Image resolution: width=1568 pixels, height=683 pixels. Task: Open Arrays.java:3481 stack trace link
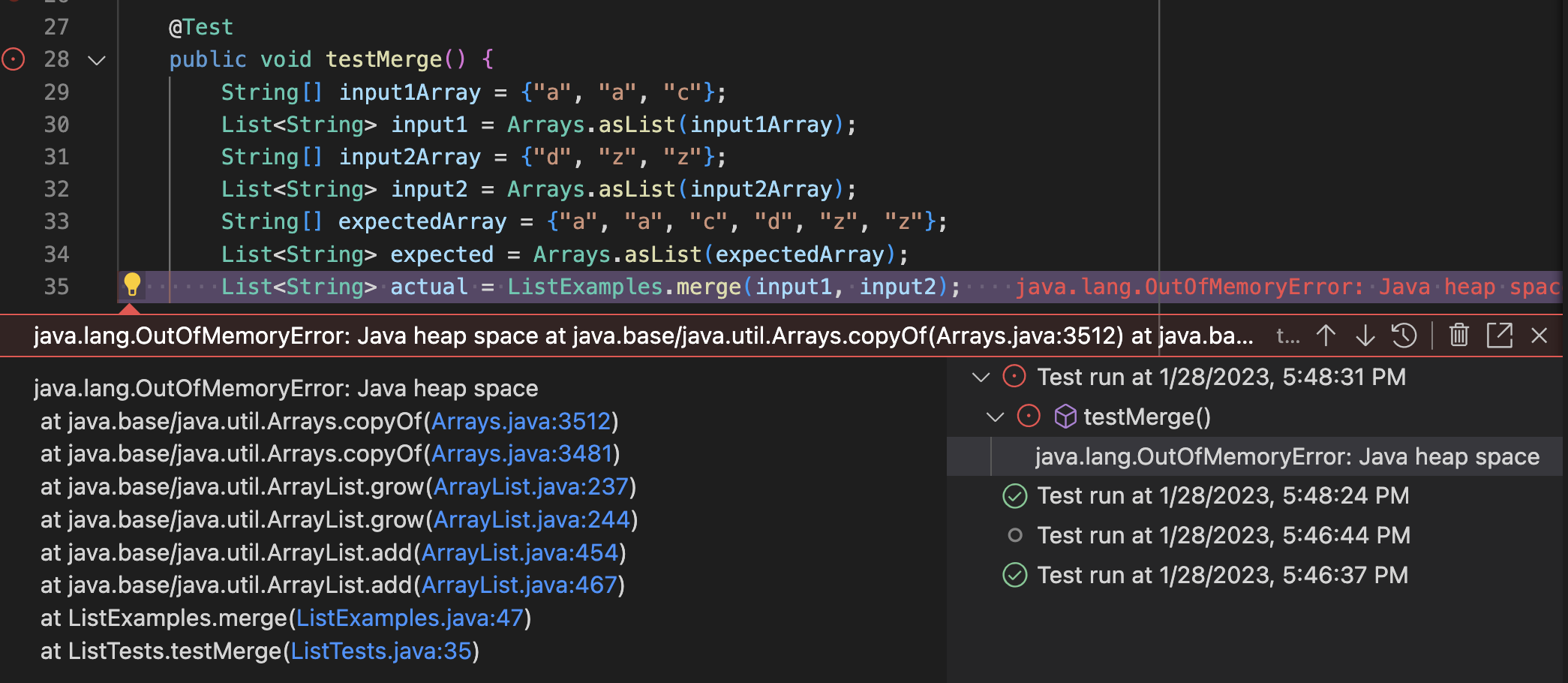coord(522,453)
